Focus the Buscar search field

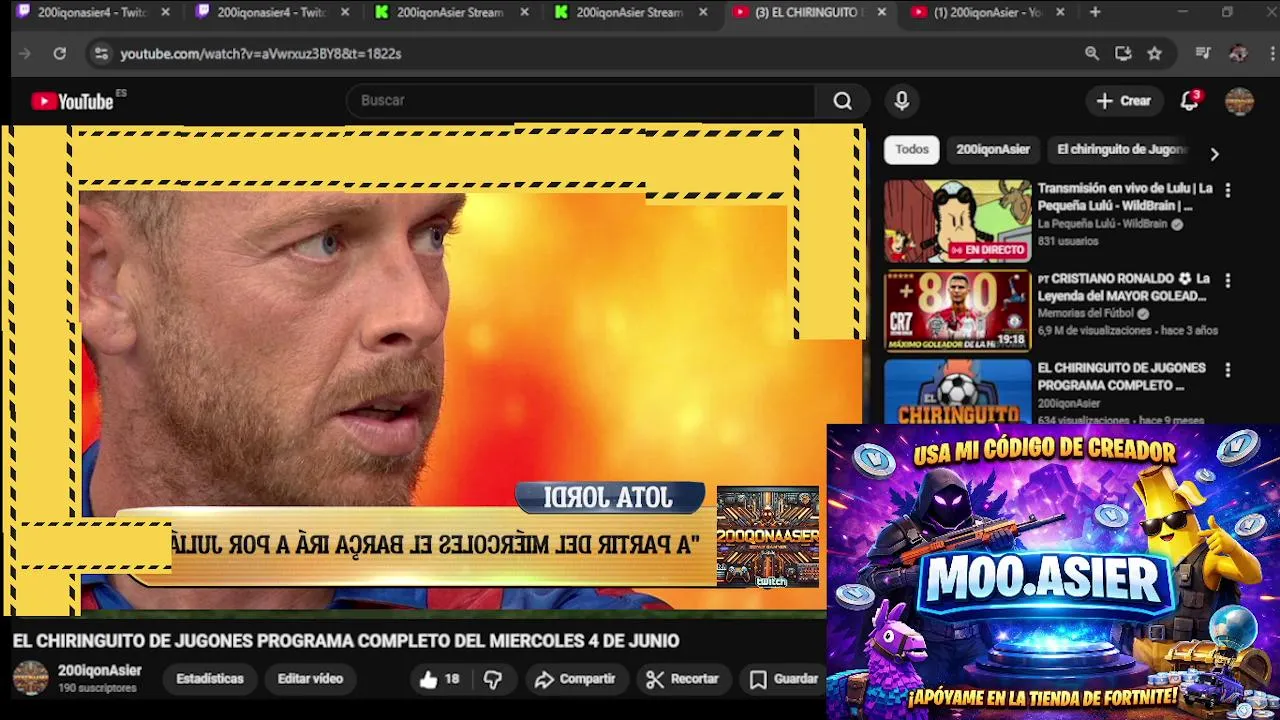581,101
